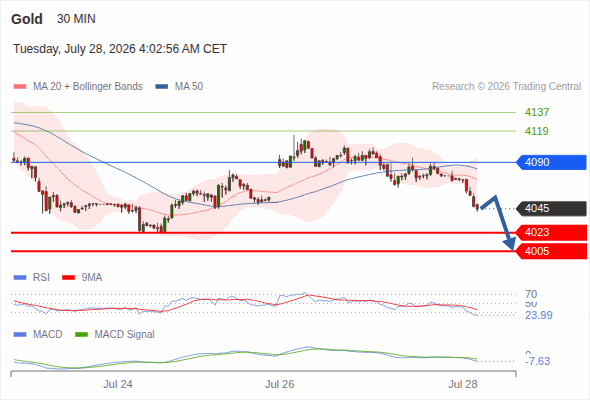Select the 4023 support price tag
This screenshot has height=400, width=590.
point(552,233)
